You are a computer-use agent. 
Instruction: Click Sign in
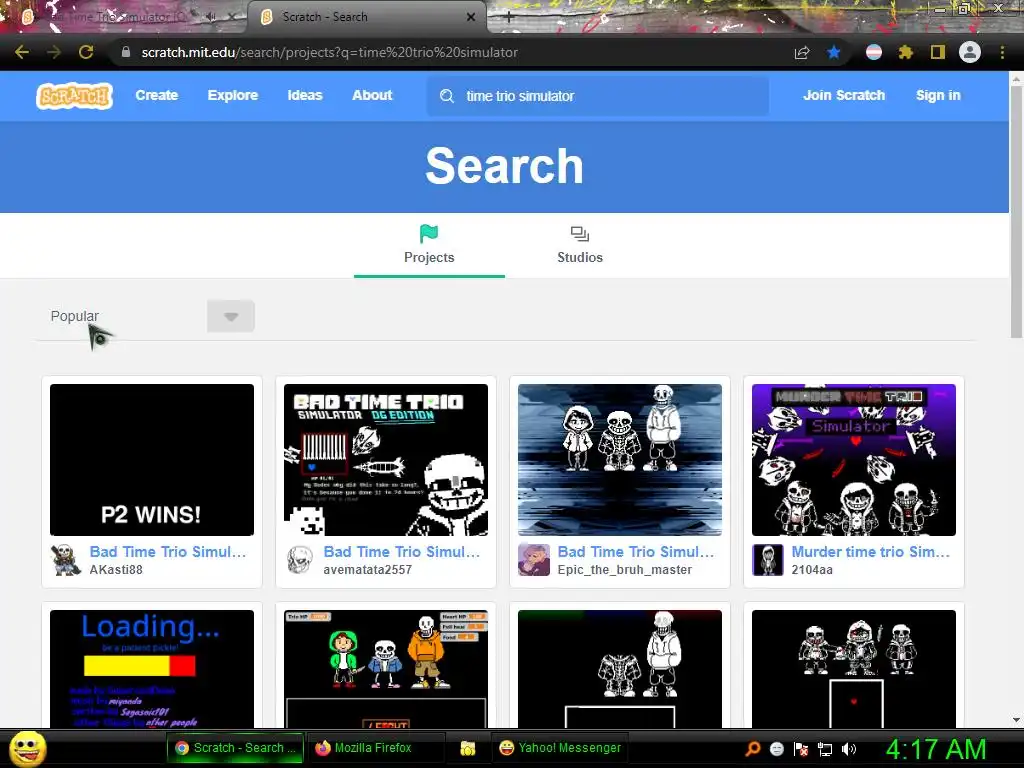(x=938, y=95)
